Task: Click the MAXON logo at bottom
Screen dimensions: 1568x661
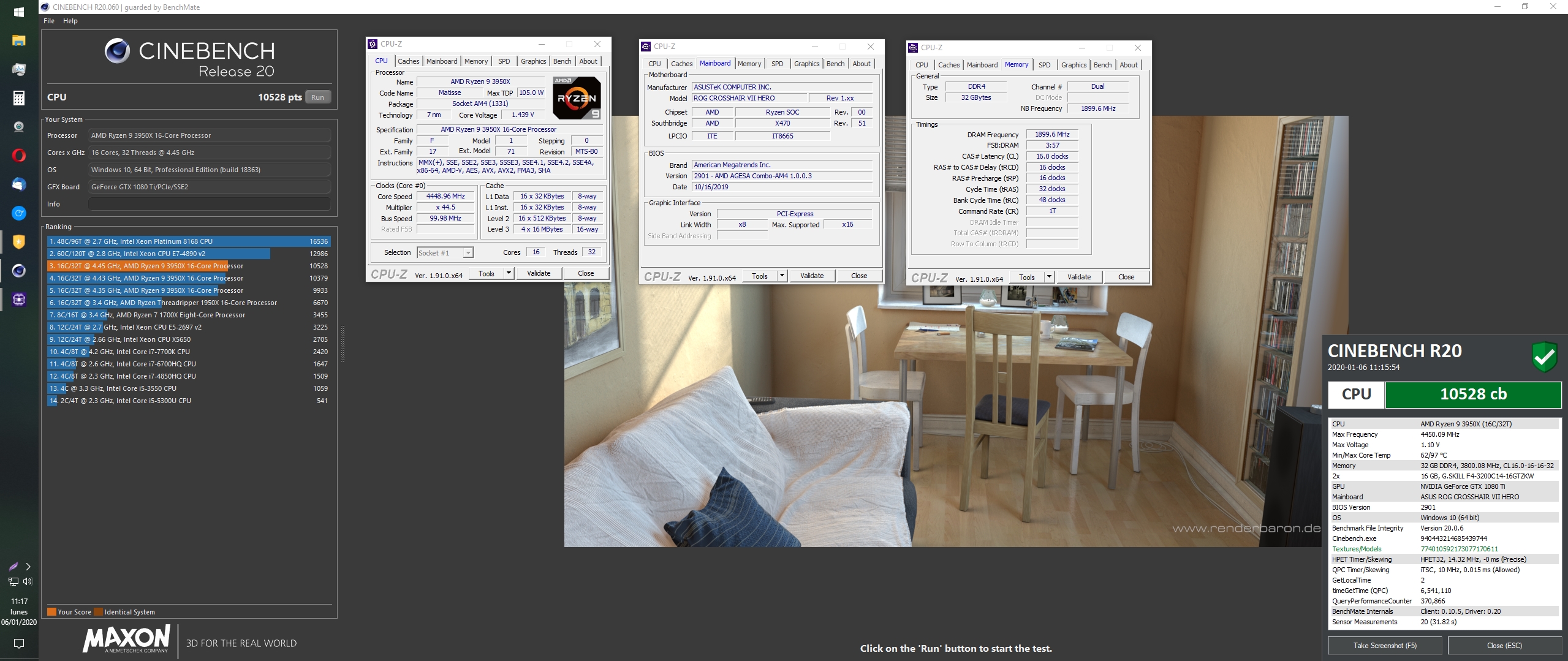Action: coord(126,639)
